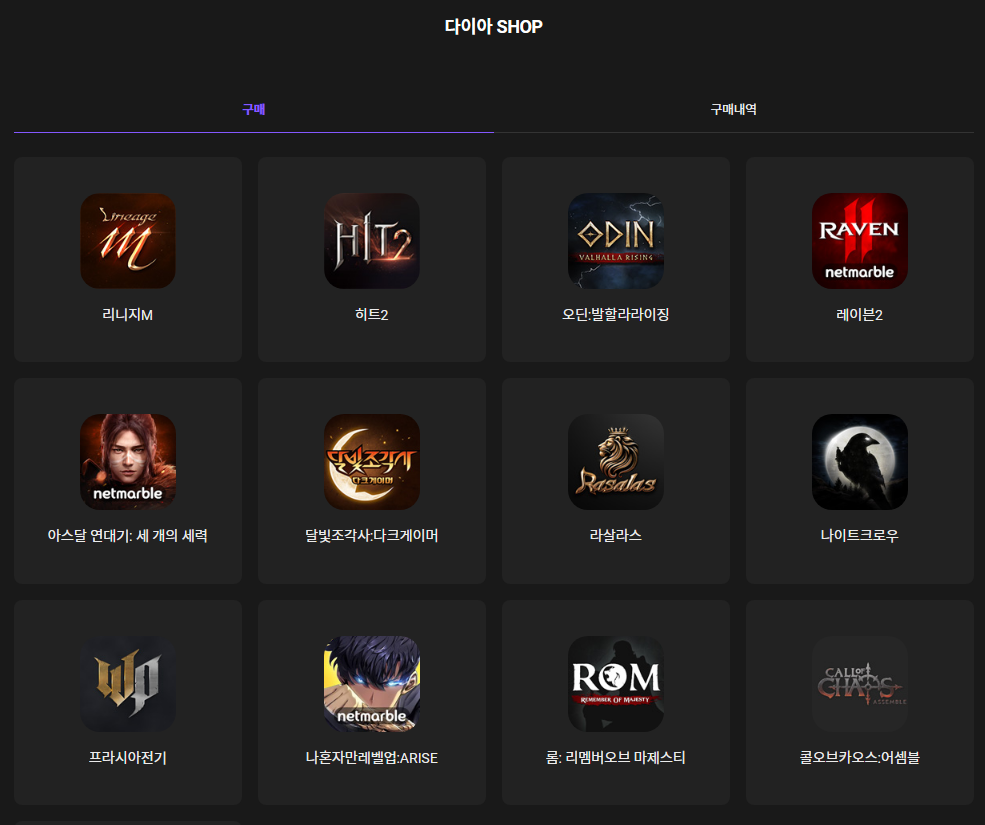
Task: Click the 리니지M label
Action: [x=128, y=315]
